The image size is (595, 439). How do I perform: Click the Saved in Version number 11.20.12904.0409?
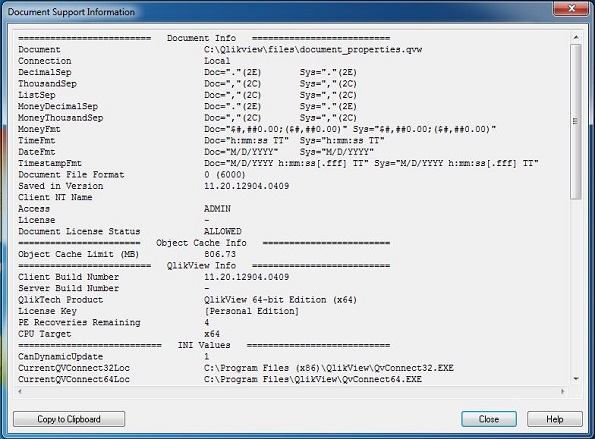click(x=246, y=186)
